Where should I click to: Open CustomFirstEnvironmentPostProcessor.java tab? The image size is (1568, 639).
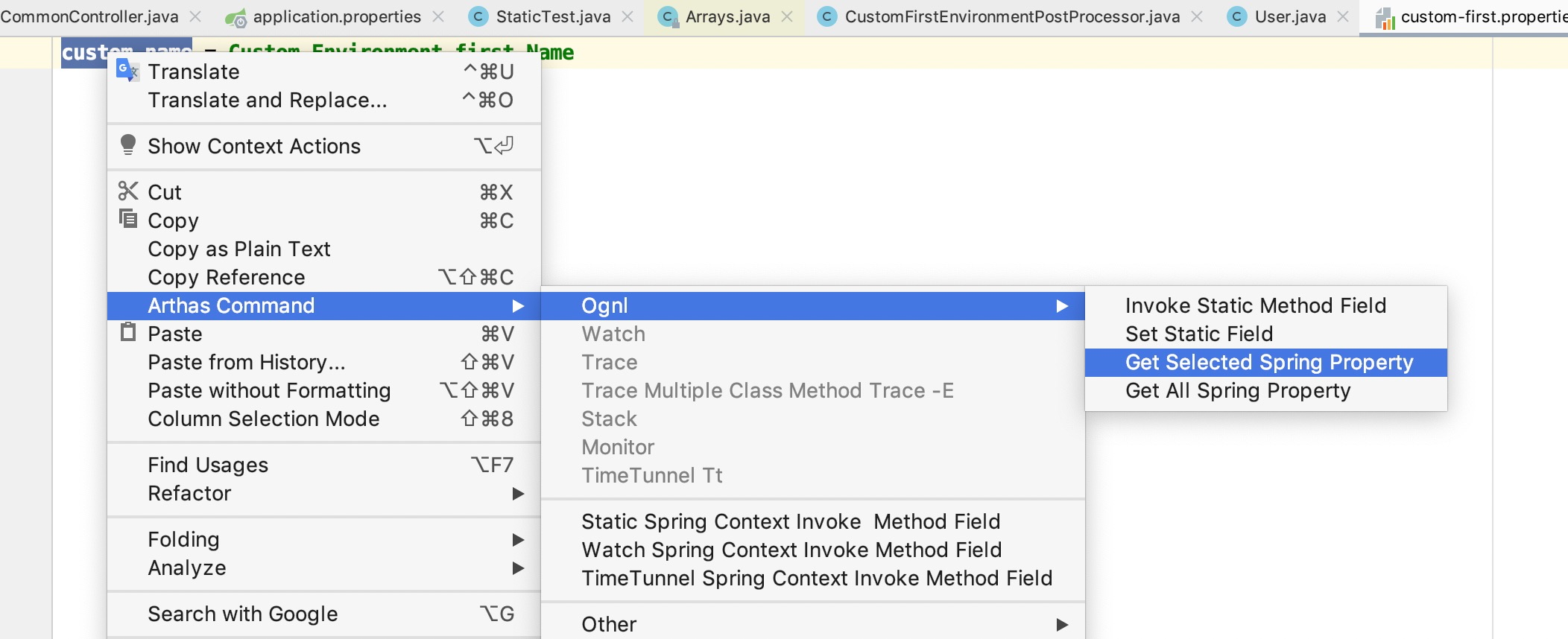(x=1011, y=16)
